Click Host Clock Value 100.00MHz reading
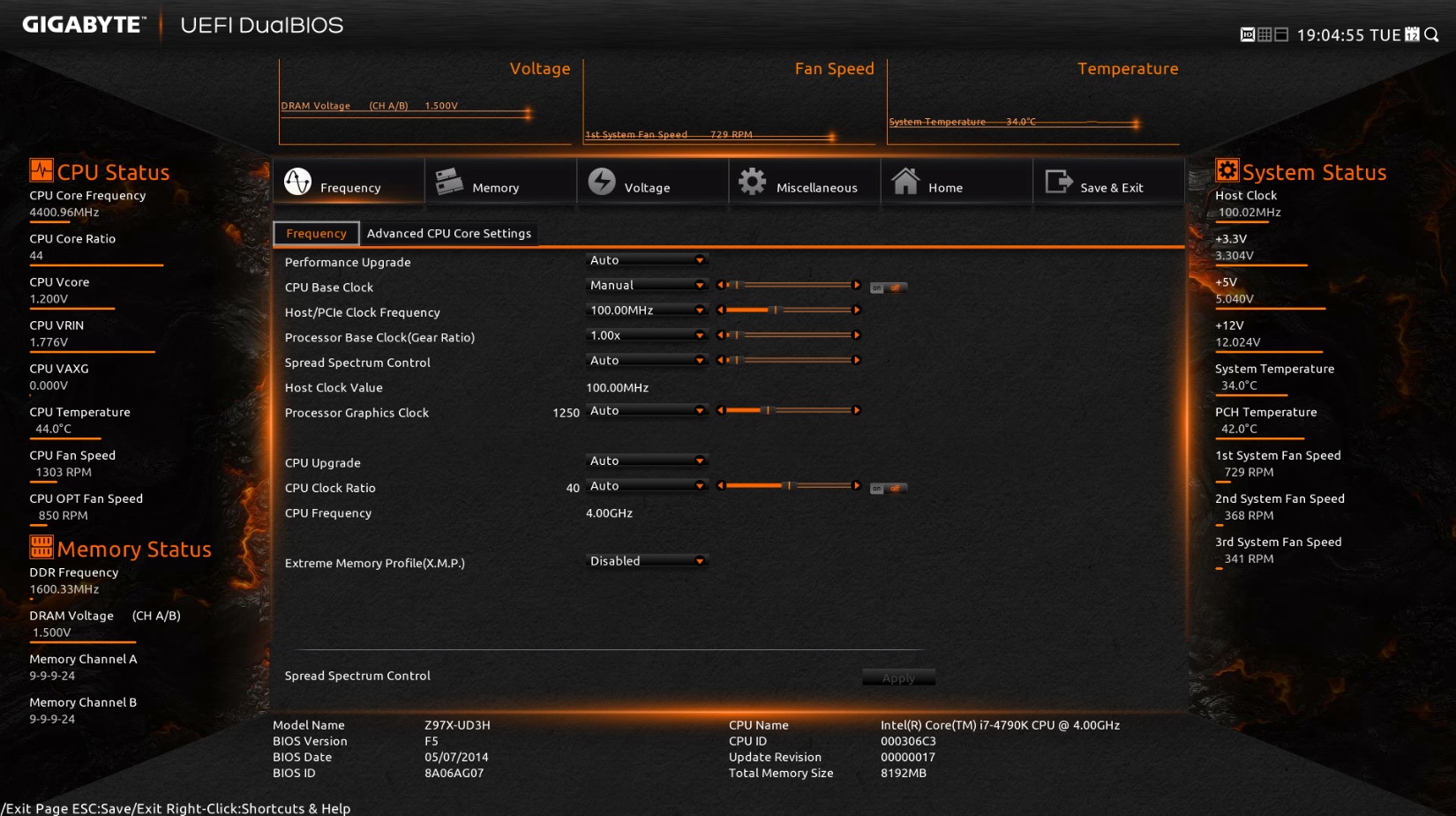This screenshot has height=816, width=1456. point(617,387)
